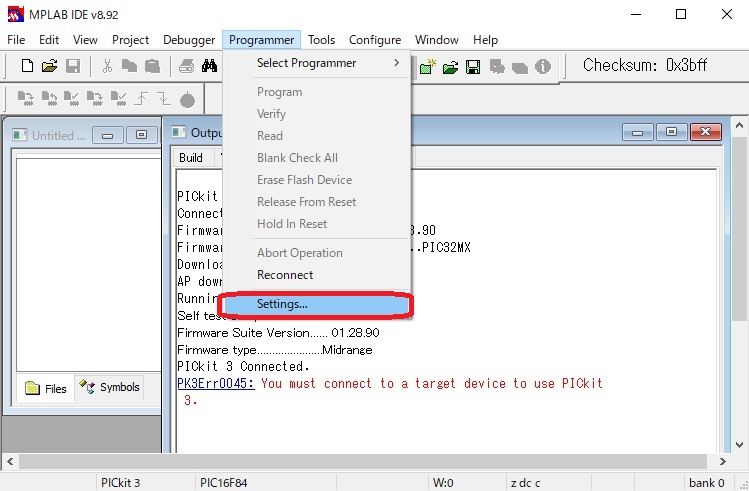This screenshot has width=749, height=491.
Task: Open the File menu
Action: (x=16, y=40)
